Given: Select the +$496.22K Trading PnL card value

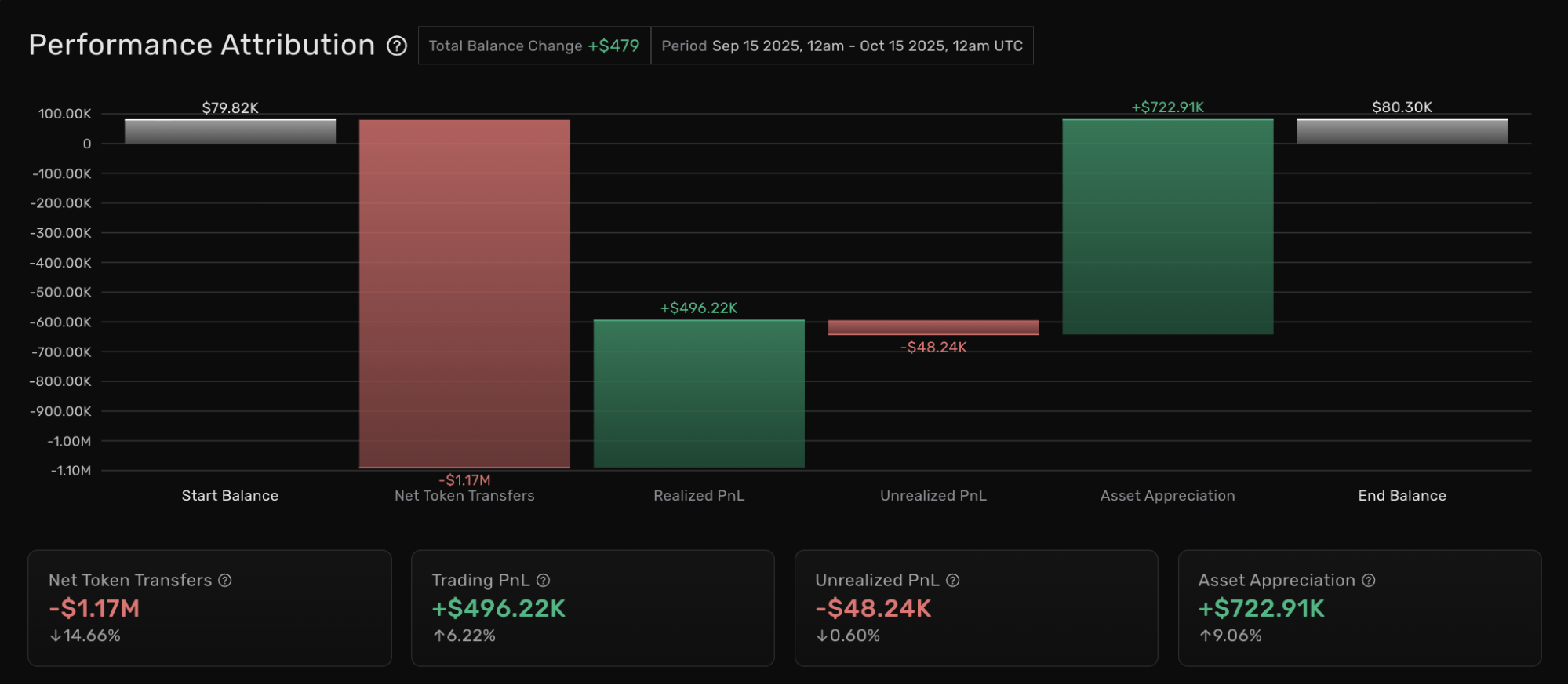Looking at the screenshot, I should (499, 609).
